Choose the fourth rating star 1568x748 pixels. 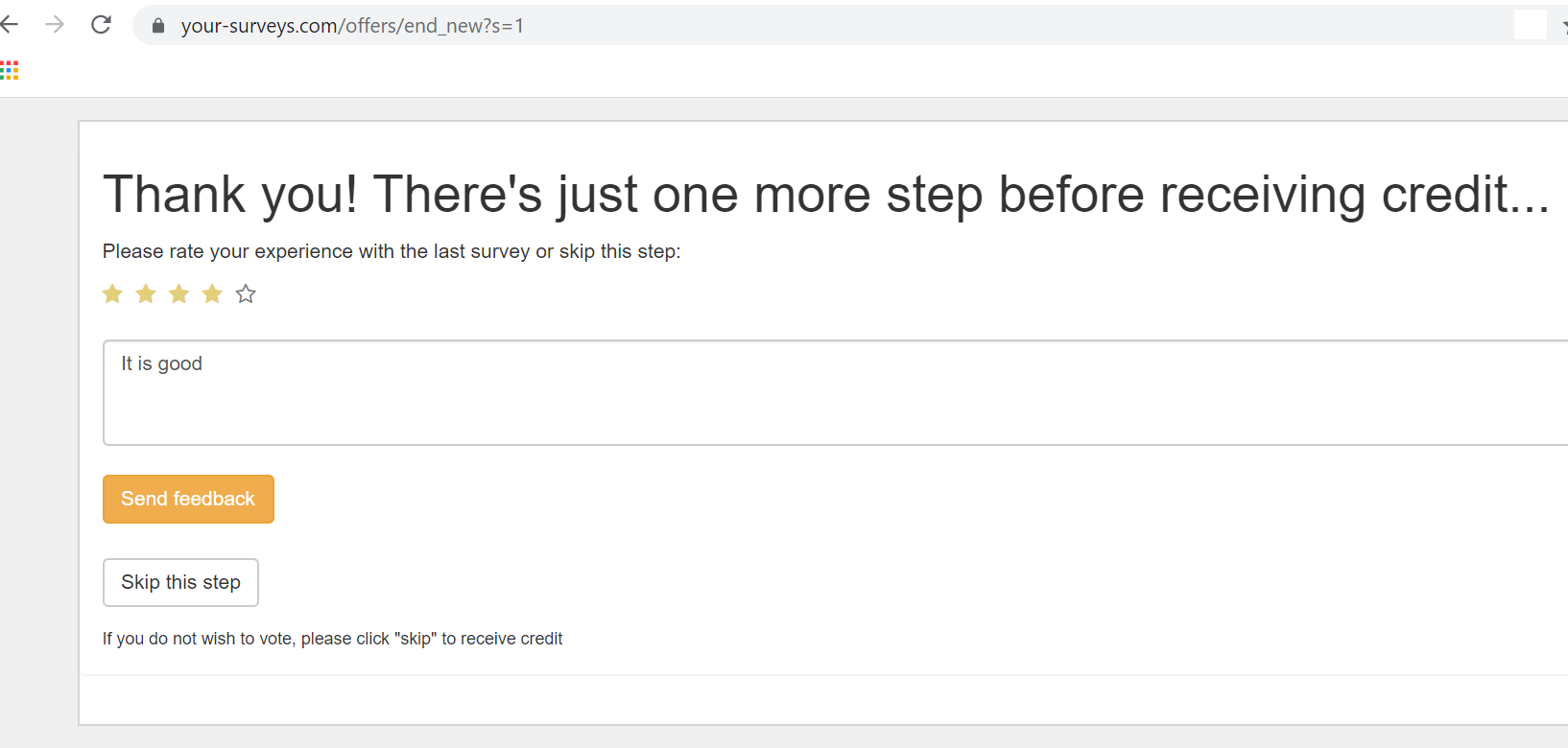[212, 294]
